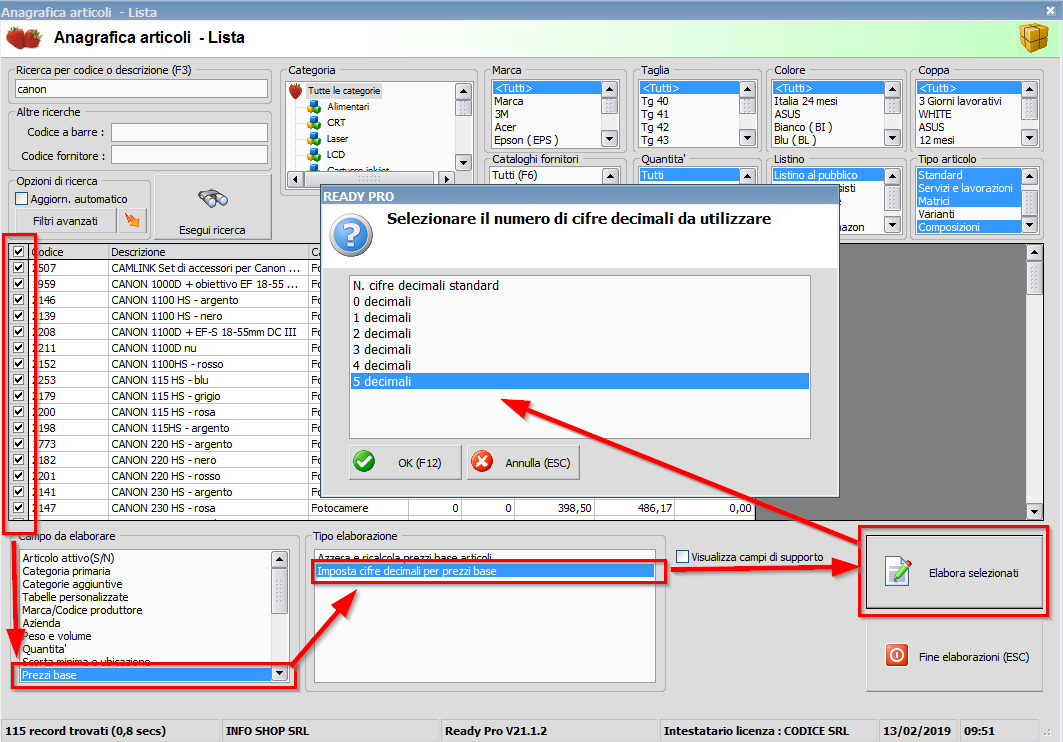Click down arrow of Categoria tree scrollbar
This screenshot has height=742, width=1063.
tap(464, 162)
